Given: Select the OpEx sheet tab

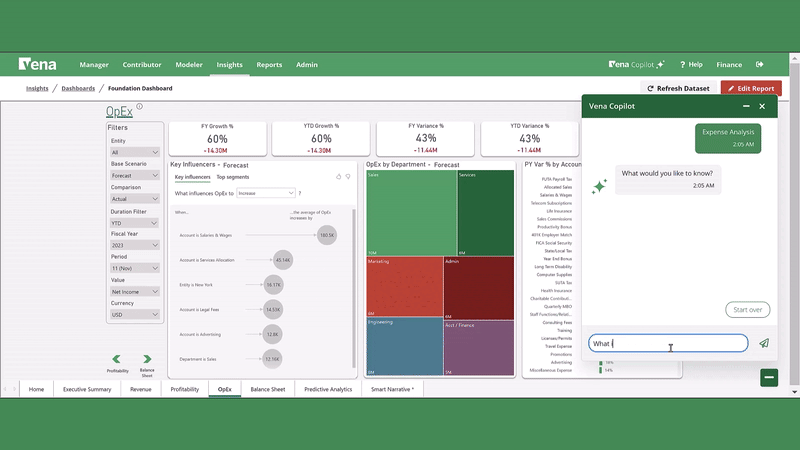Looking at the screenshot, I should tap(224, 389).
